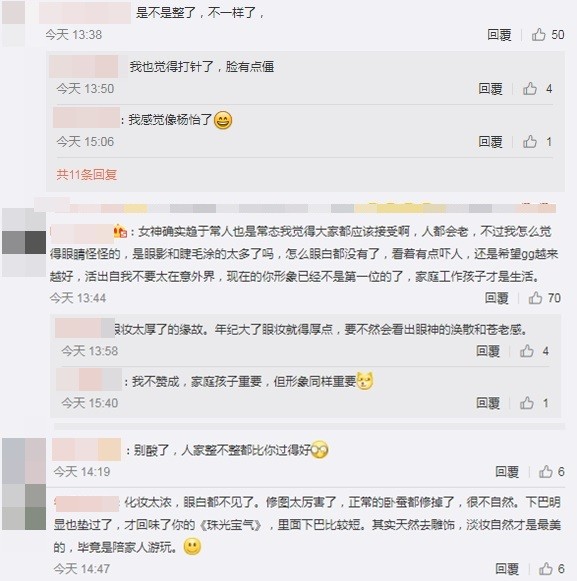The image size is (577, 581).
Task: Like the 14:19 comment with 6 likes
Action: [546, 471]
